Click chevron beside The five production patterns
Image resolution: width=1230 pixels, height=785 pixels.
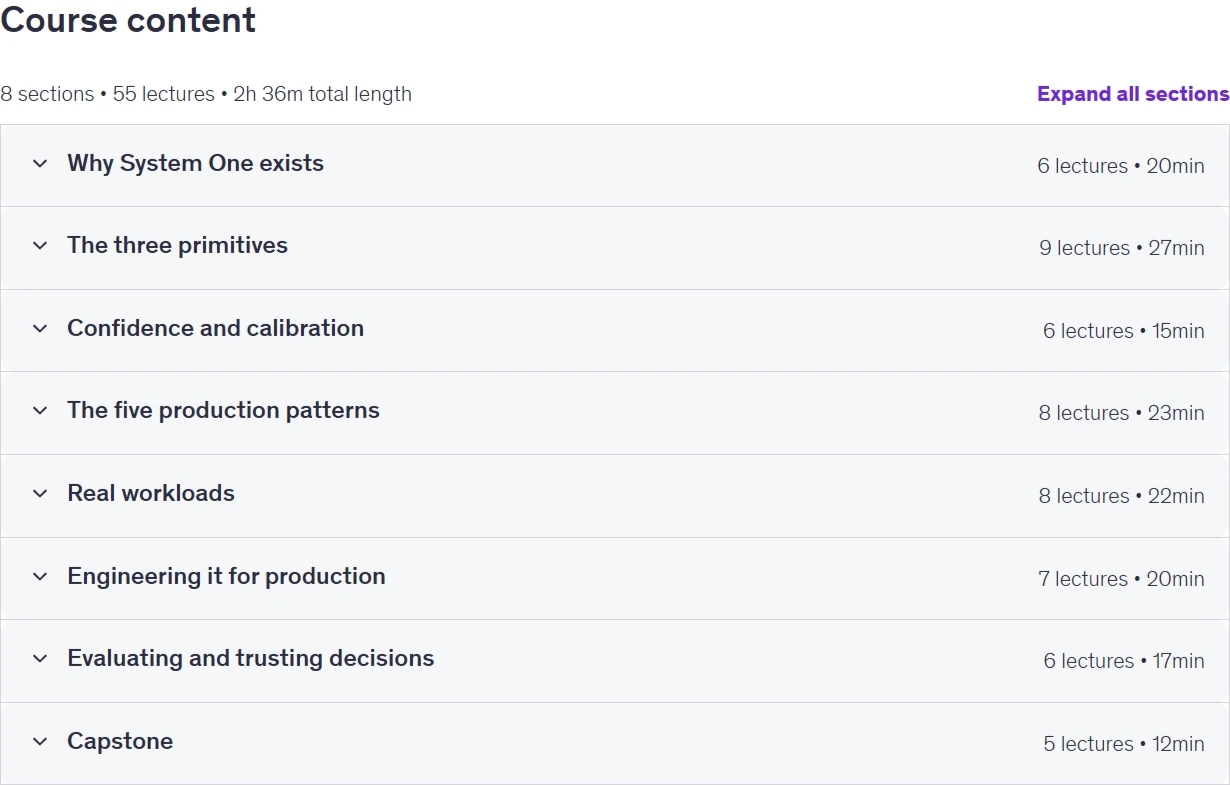[x=40, y=410]
